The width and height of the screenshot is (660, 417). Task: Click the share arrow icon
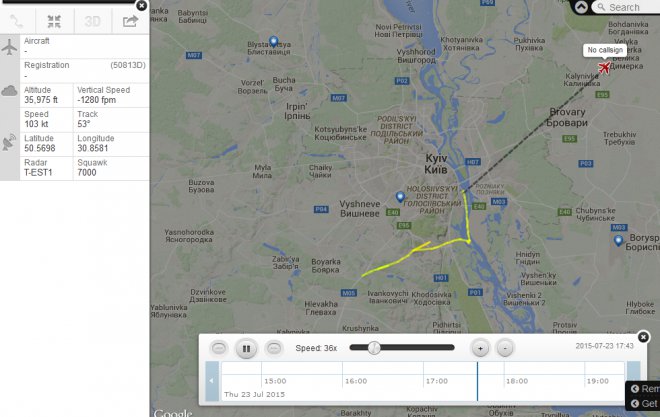130,21
